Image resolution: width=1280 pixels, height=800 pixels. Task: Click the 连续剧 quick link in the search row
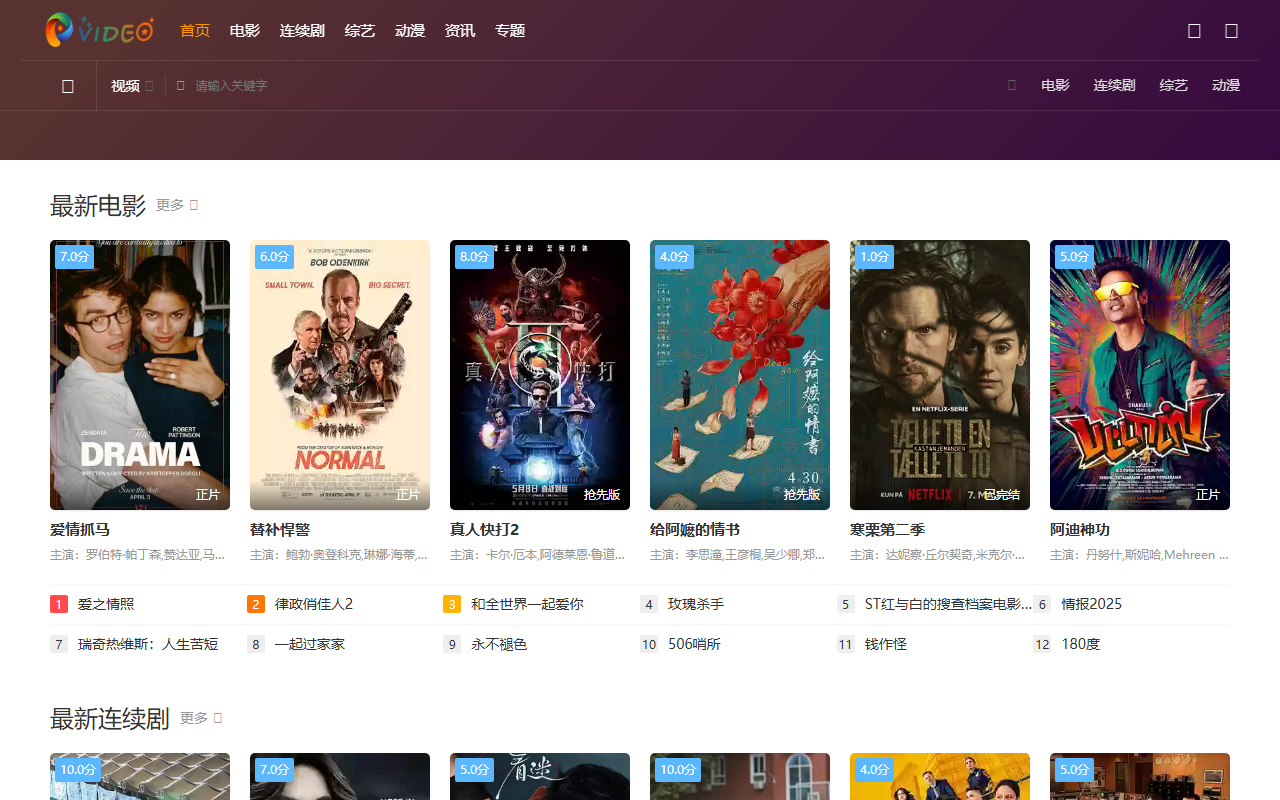[x=1114, y=86]
